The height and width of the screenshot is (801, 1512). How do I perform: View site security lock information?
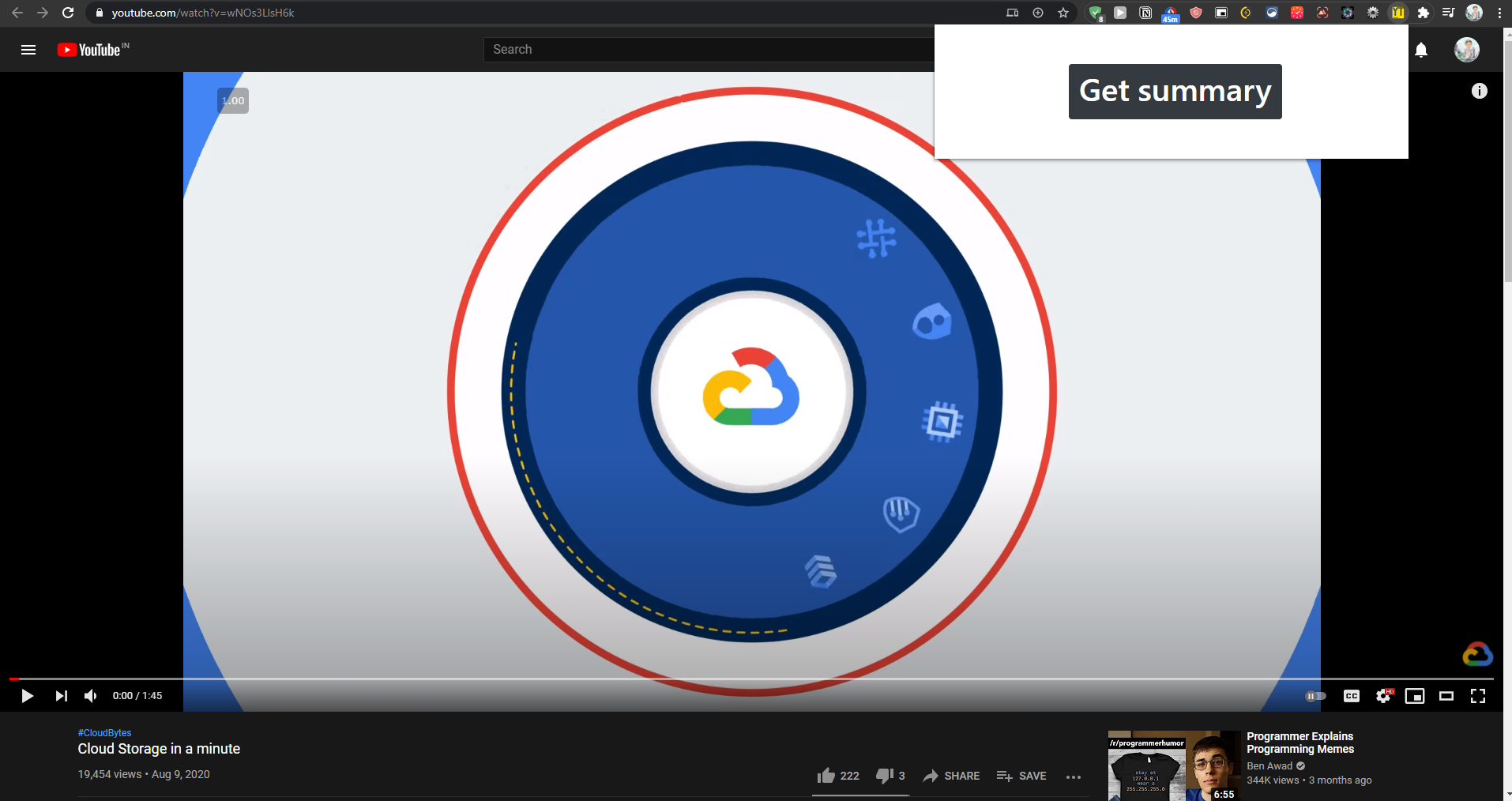99,13
